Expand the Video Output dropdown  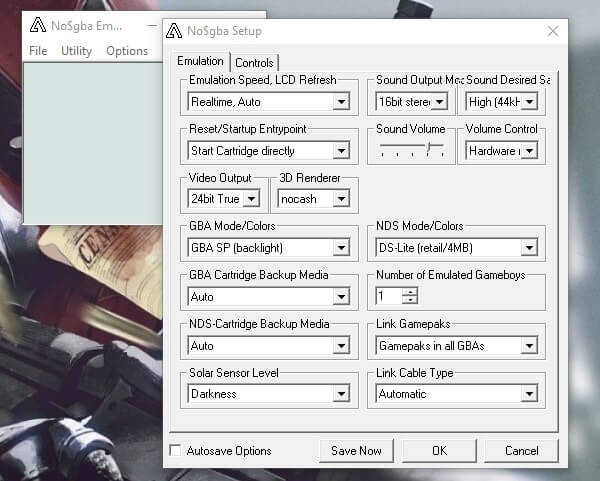(224, 199)
